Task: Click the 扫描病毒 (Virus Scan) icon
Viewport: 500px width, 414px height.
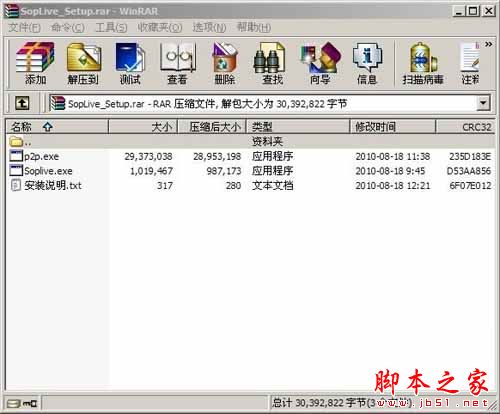Action: (x=423, y=63)
